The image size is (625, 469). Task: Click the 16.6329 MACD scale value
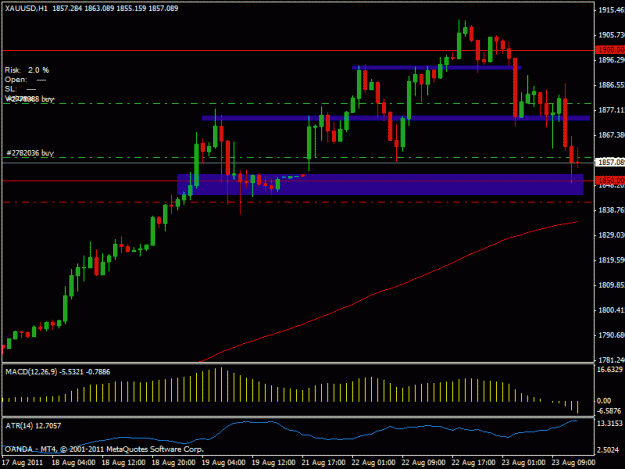609,369
